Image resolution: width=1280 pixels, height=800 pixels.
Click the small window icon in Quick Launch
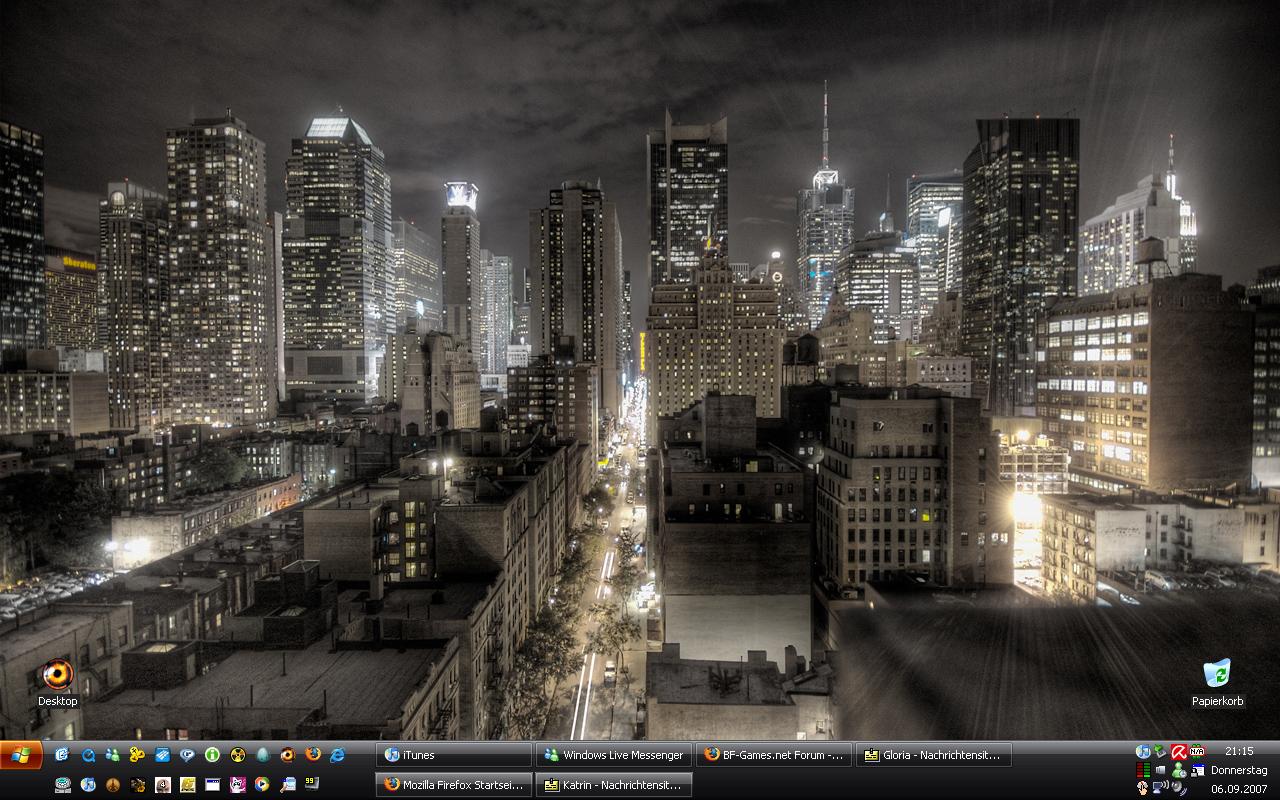(x=212, y=785)
